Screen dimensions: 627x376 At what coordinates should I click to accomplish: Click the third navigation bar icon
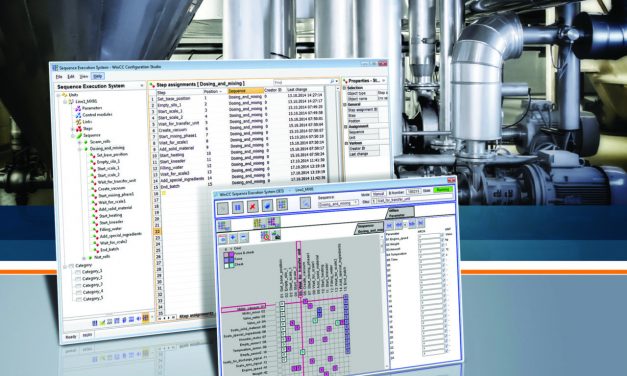pyautogui.click(x=110, y=321)
